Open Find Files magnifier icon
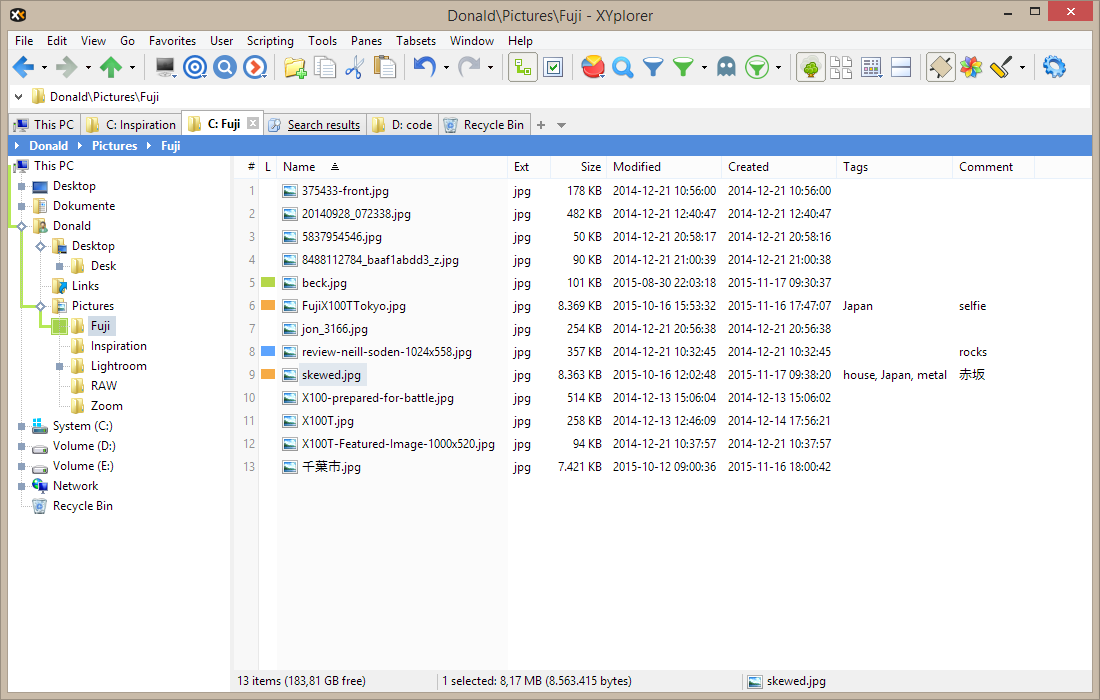 pyautogui.click(x=623, y=67)
